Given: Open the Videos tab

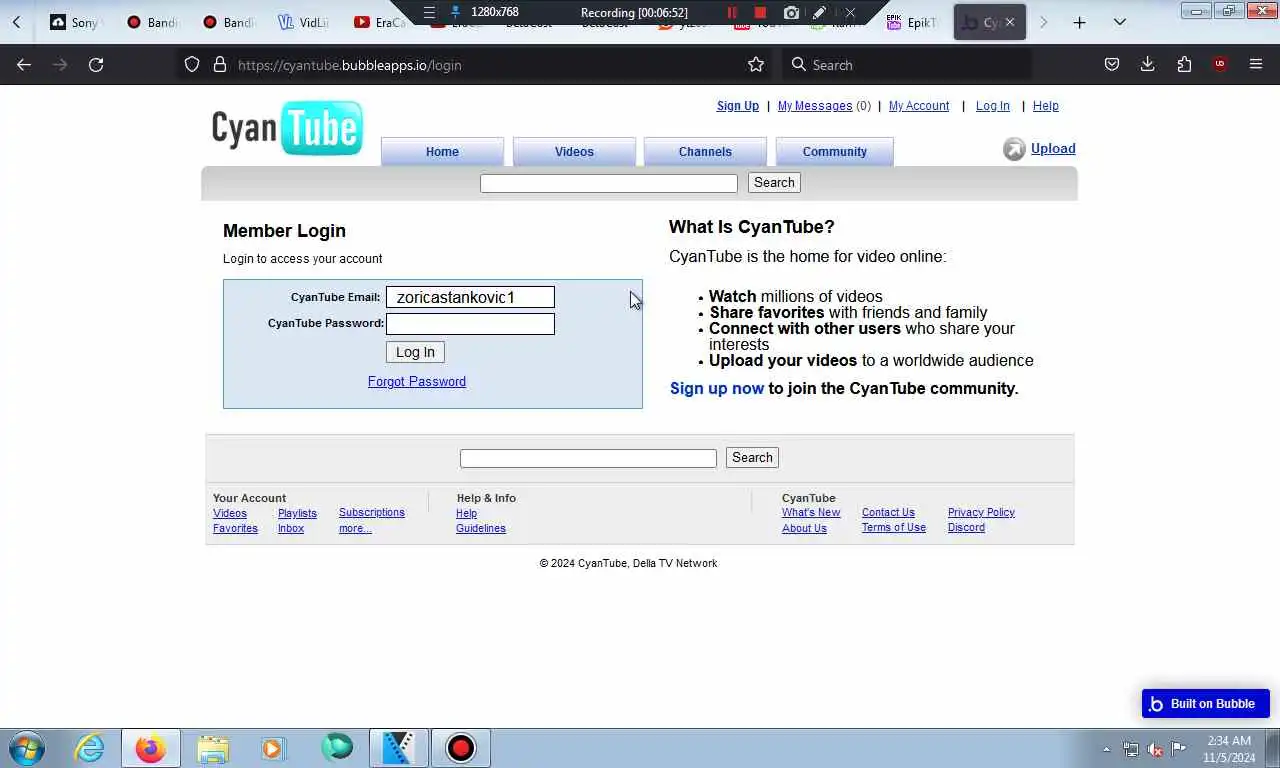Looking at the screenshot, I should 574,152.
